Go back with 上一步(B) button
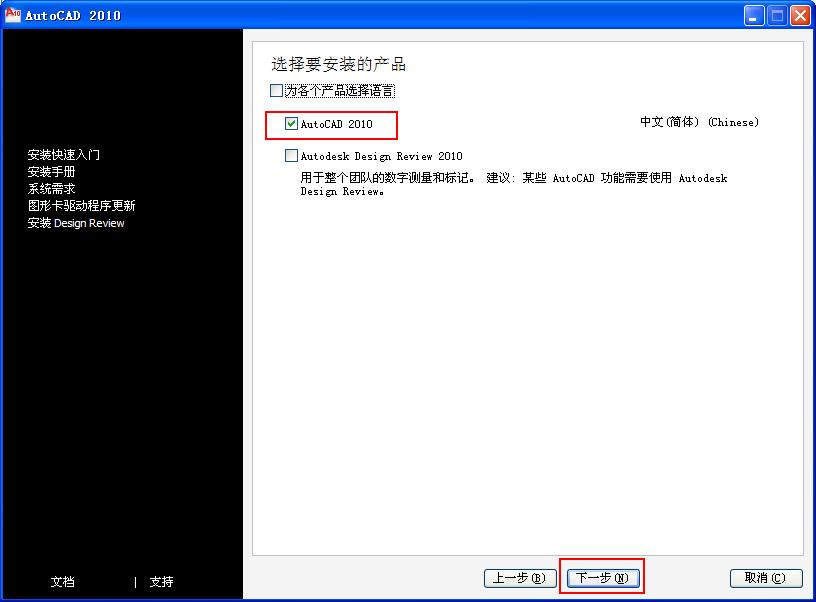 (520, 578)
